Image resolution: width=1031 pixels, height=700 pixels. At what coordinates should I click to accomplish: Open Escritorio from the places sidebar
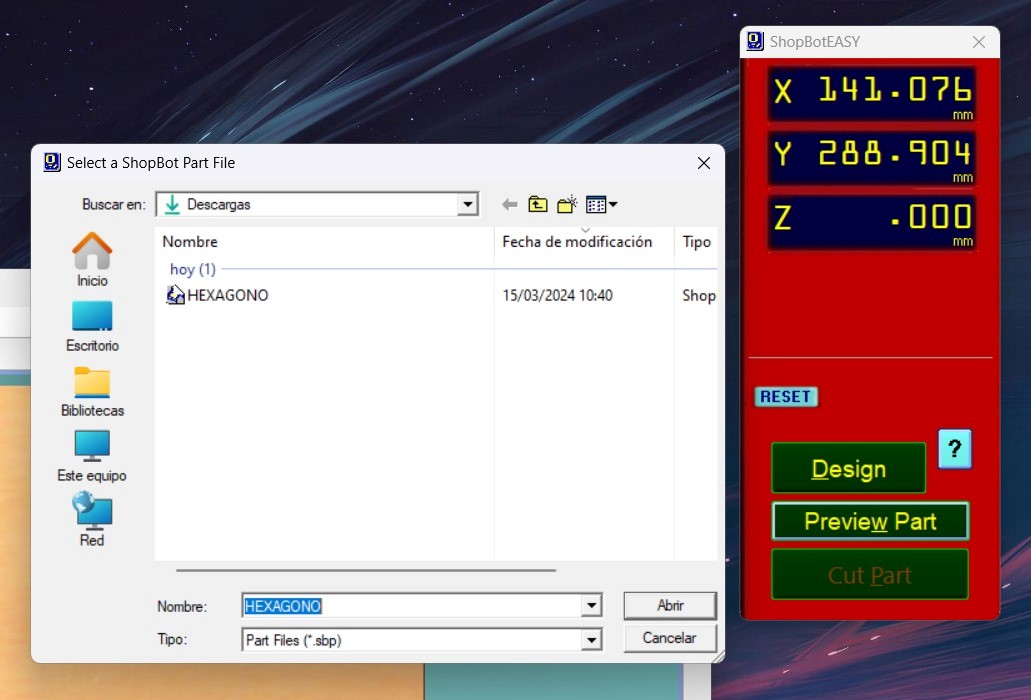pyautogui.click(x=92, y=327)
